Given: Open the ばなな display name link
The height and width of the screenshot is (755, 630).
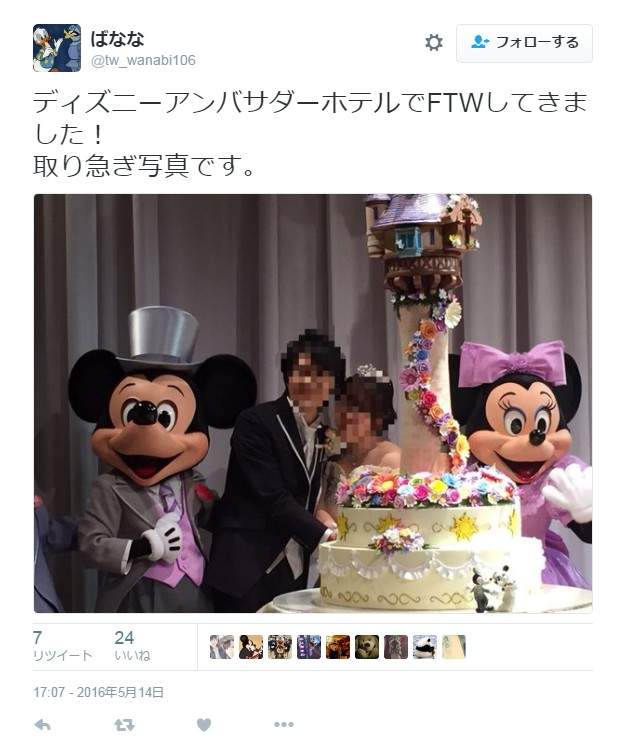Looking at the screenshot, I should tap(117, 38).
